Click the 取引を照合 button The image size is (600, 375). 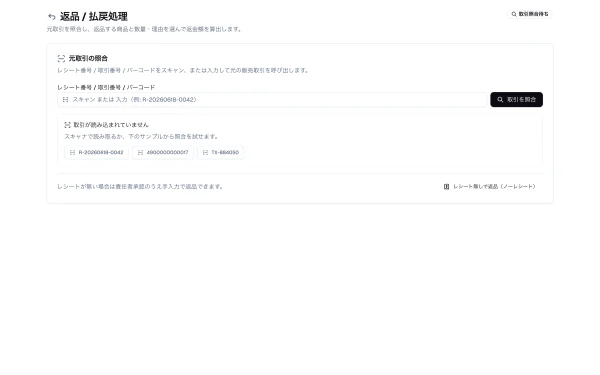(516, 99)
